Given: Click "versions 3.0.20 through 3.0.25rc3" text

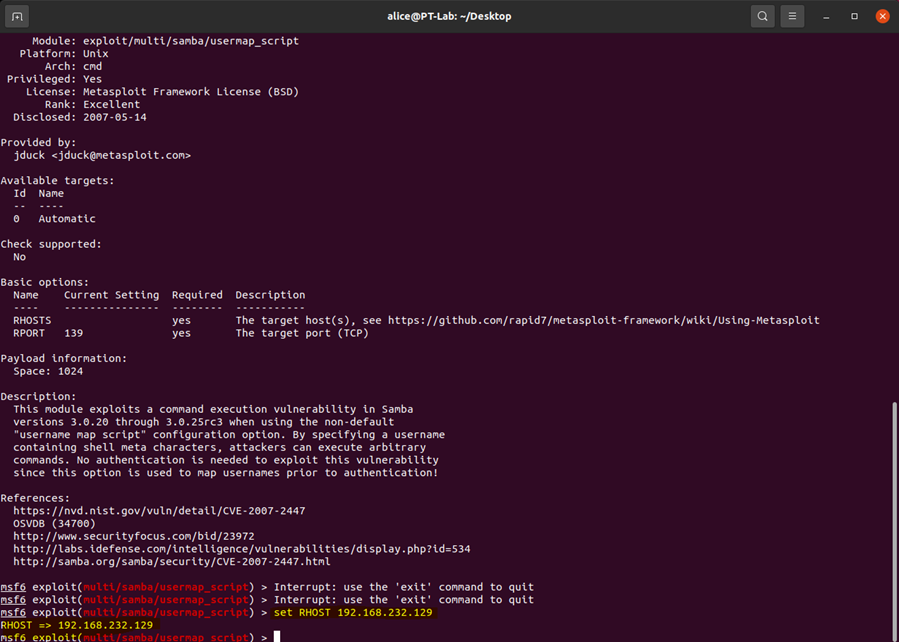Looking at the screenshot, I should [x=118, y=422].
